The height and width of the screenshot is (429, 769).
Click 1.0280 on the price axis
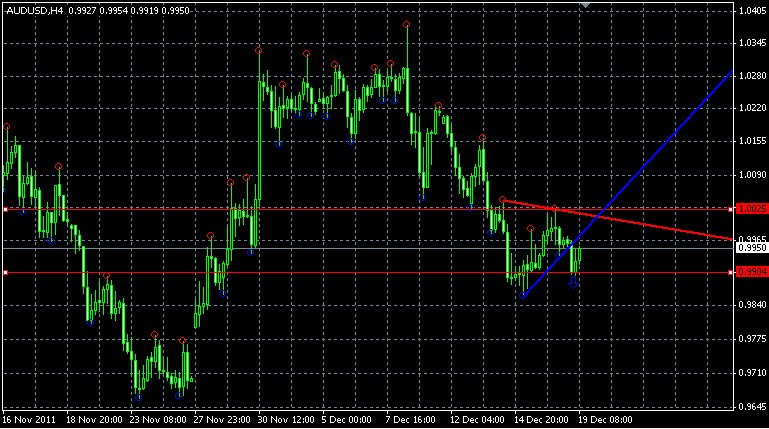(752, 76)
